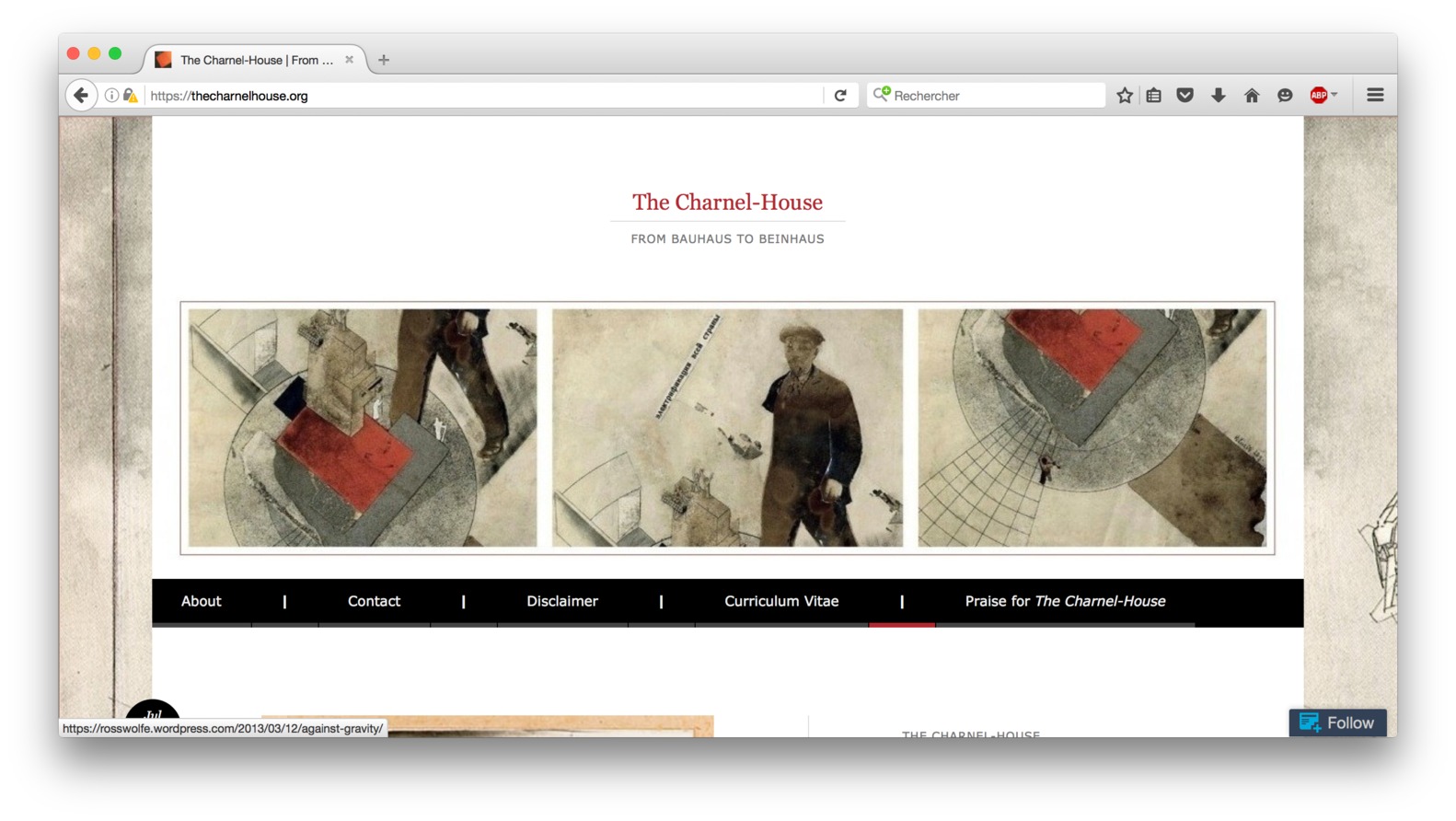Click the tab favicon of Charnel-House
Image resolution: width=1456 pixels, height=821 pixels.
(x=164, y=60)
